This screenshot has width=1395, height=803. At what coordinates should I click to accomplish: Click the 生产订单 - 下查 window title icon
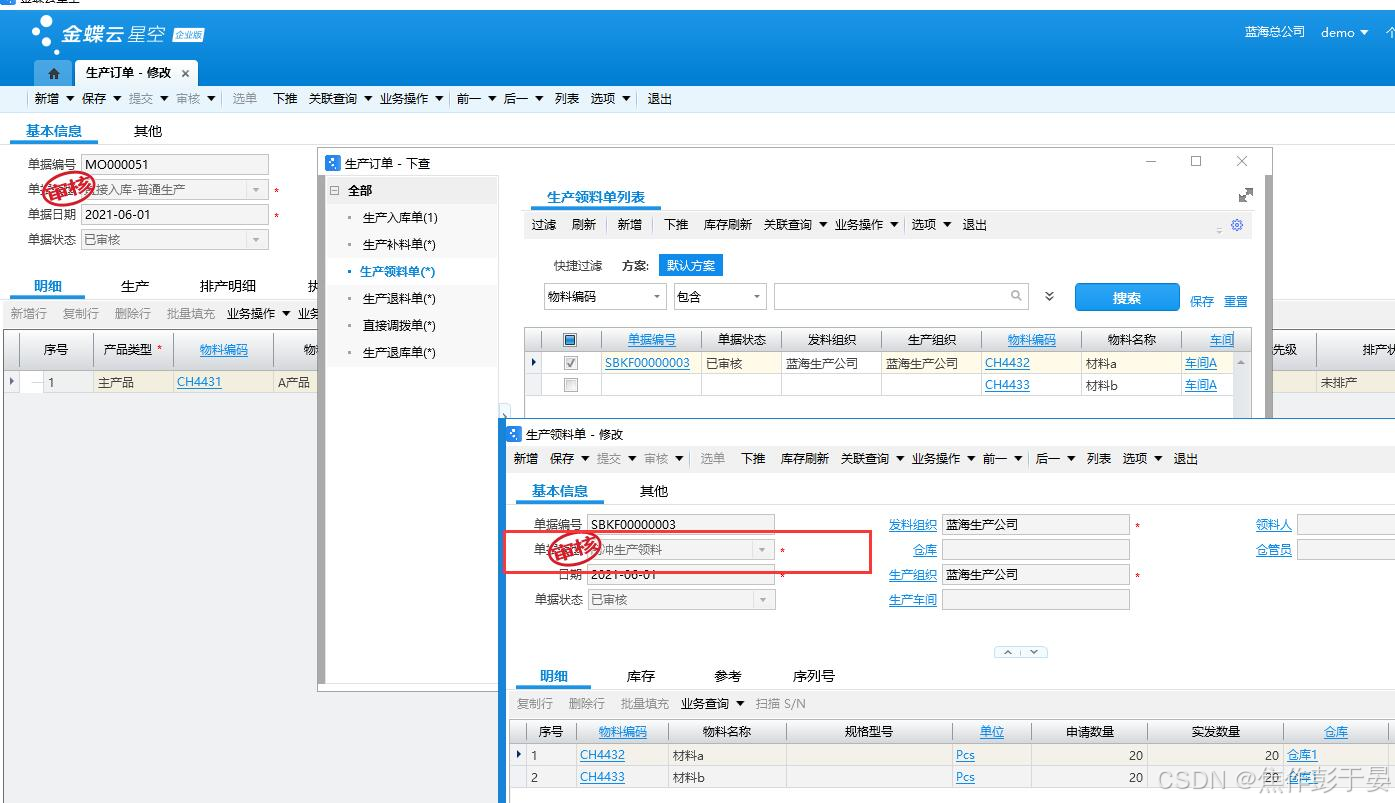[x=333, y=162]
